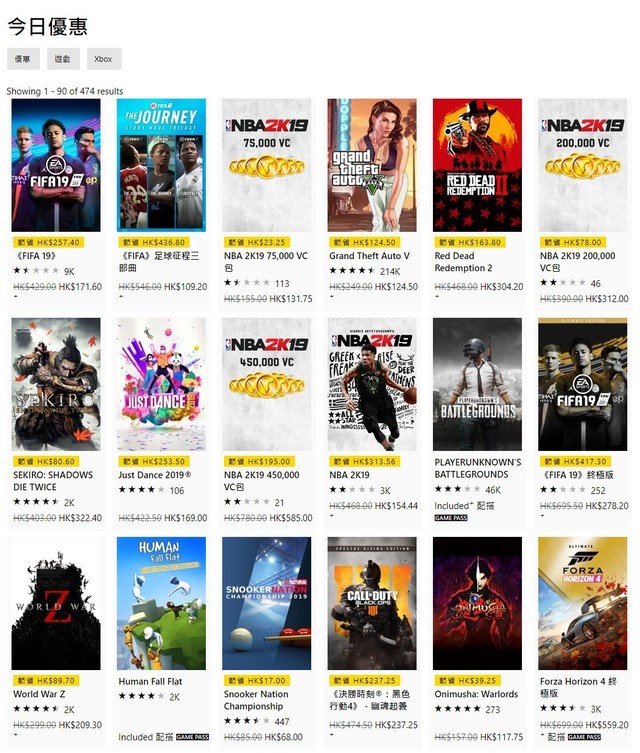Click the Game Pass badge under Forza Horizon 4
Viewport: 640px width, 753px height.
584,737
